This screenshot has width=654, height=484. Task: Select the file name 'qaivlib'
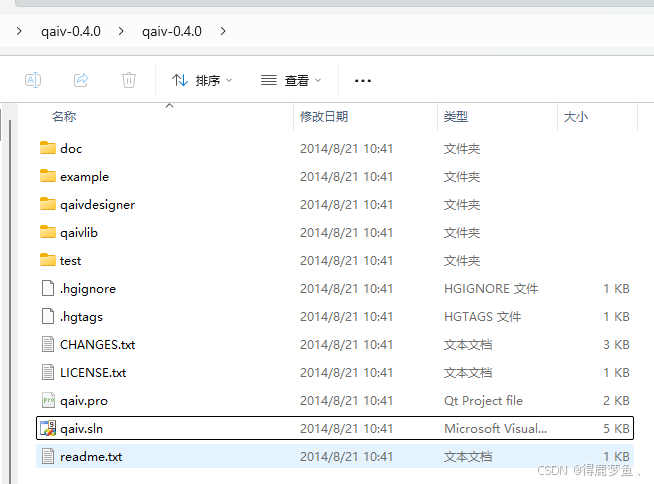point(78,233)
